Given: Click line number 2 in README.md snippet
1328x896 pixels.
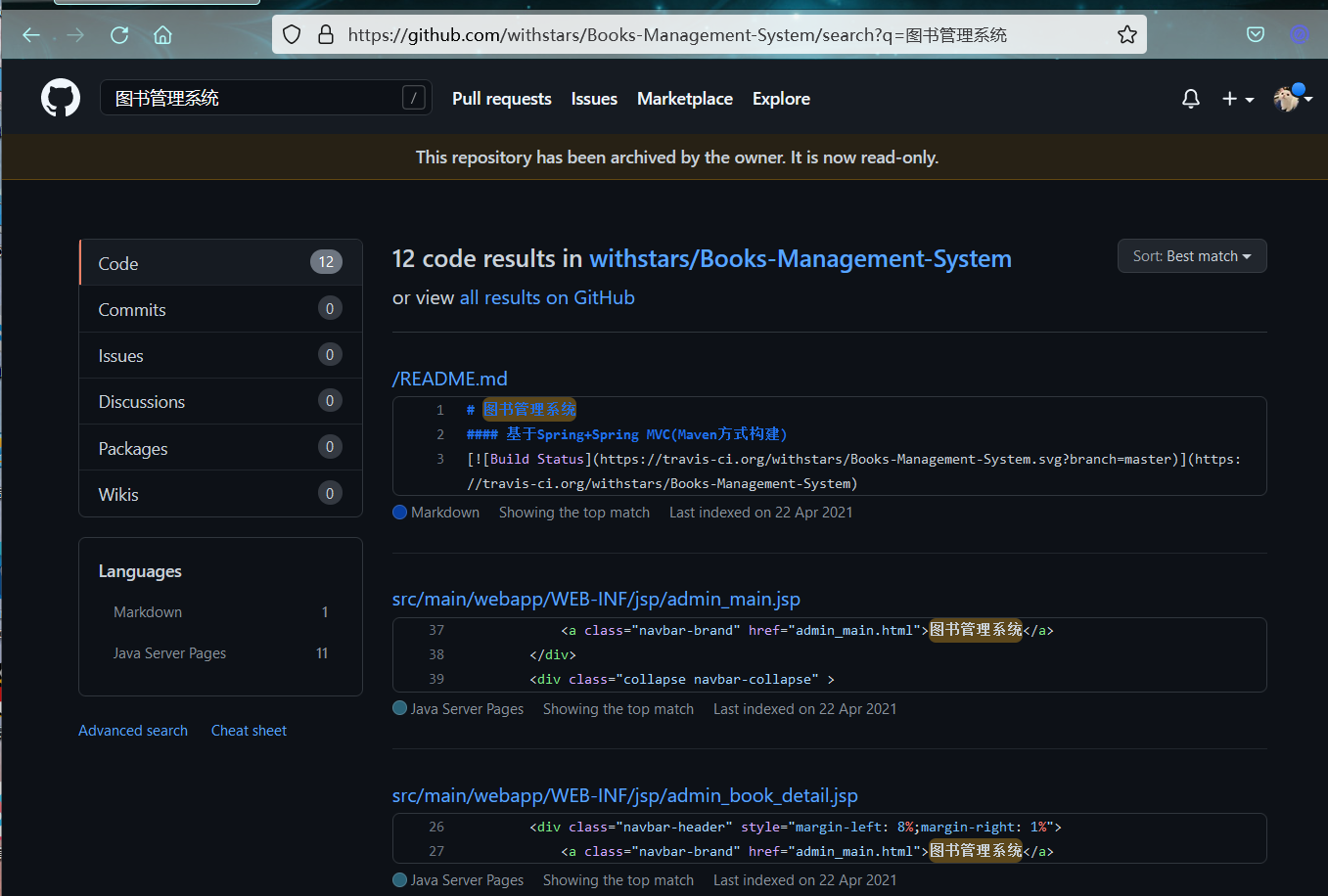Looking at the screenshot, I should tap(440, 434).
